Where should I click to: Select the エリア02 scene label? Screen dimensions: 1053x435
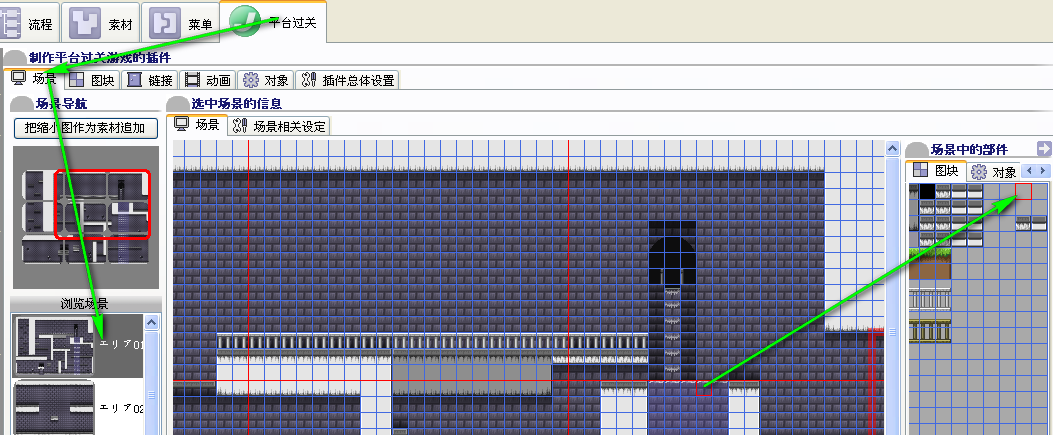point(122,407)
